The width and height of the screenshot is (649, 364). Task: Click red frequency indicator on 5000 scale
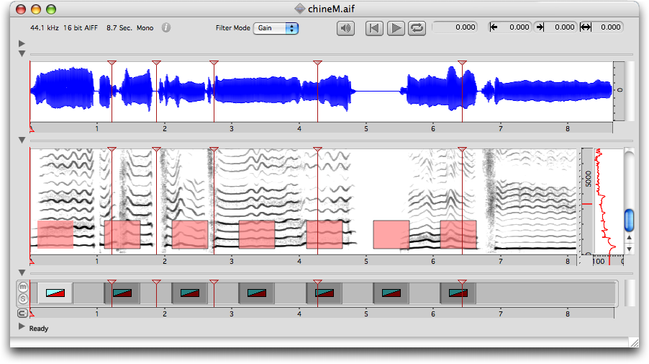(x=587, y=204)
